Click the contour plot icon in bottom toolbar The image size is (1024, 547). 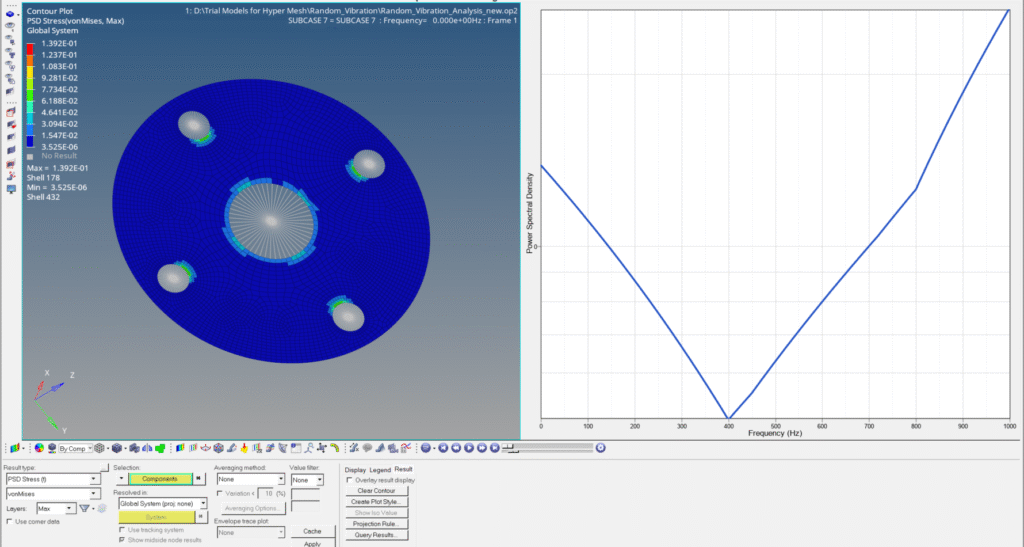[x=14, y=448]
